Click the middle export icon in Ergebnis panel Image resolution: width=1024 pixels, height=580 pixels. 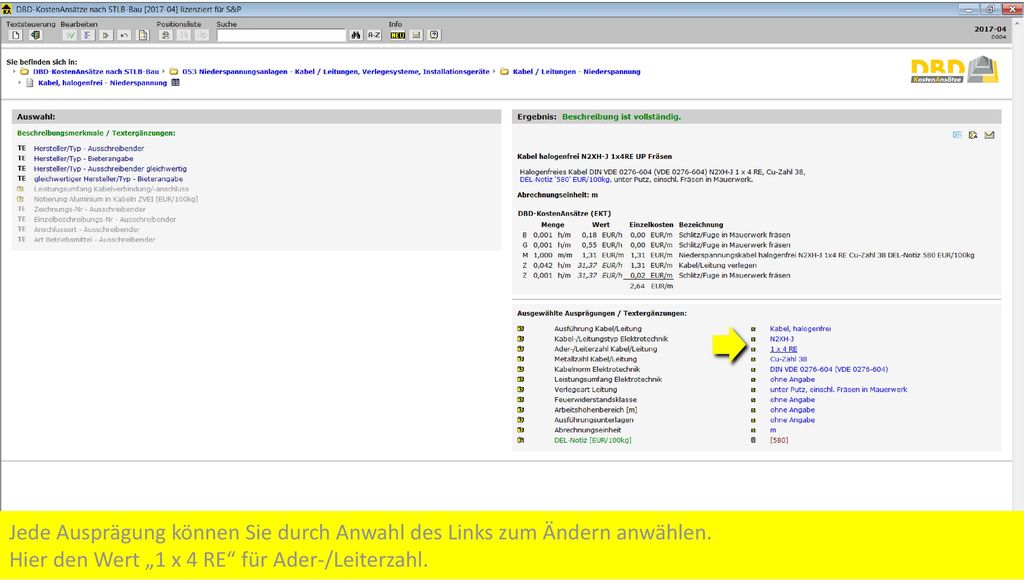point(973,135)
